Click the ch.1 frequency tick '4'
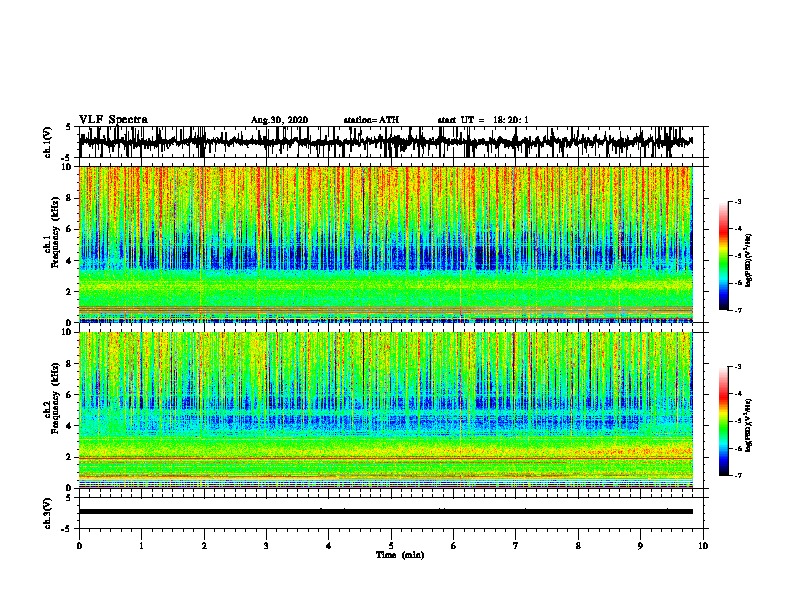Screen dimensions: 792x612 click(71, 261)
